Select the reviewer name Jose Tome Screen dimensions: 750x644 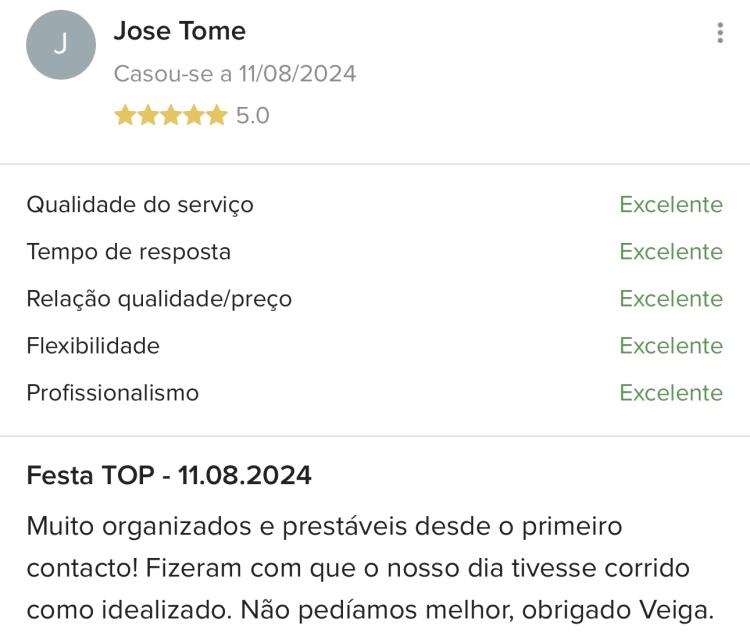pos(180,31)
